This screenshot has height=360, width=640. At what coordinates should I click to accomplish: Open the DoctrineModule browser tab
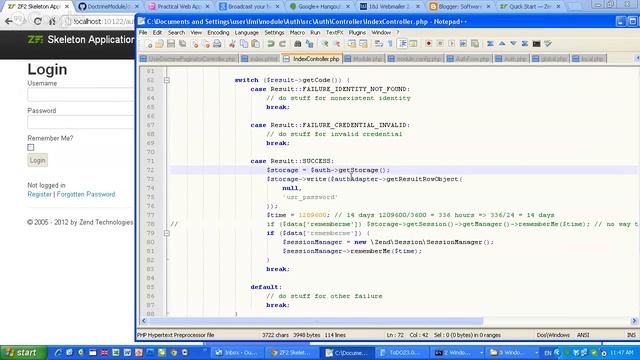point(108,7)
